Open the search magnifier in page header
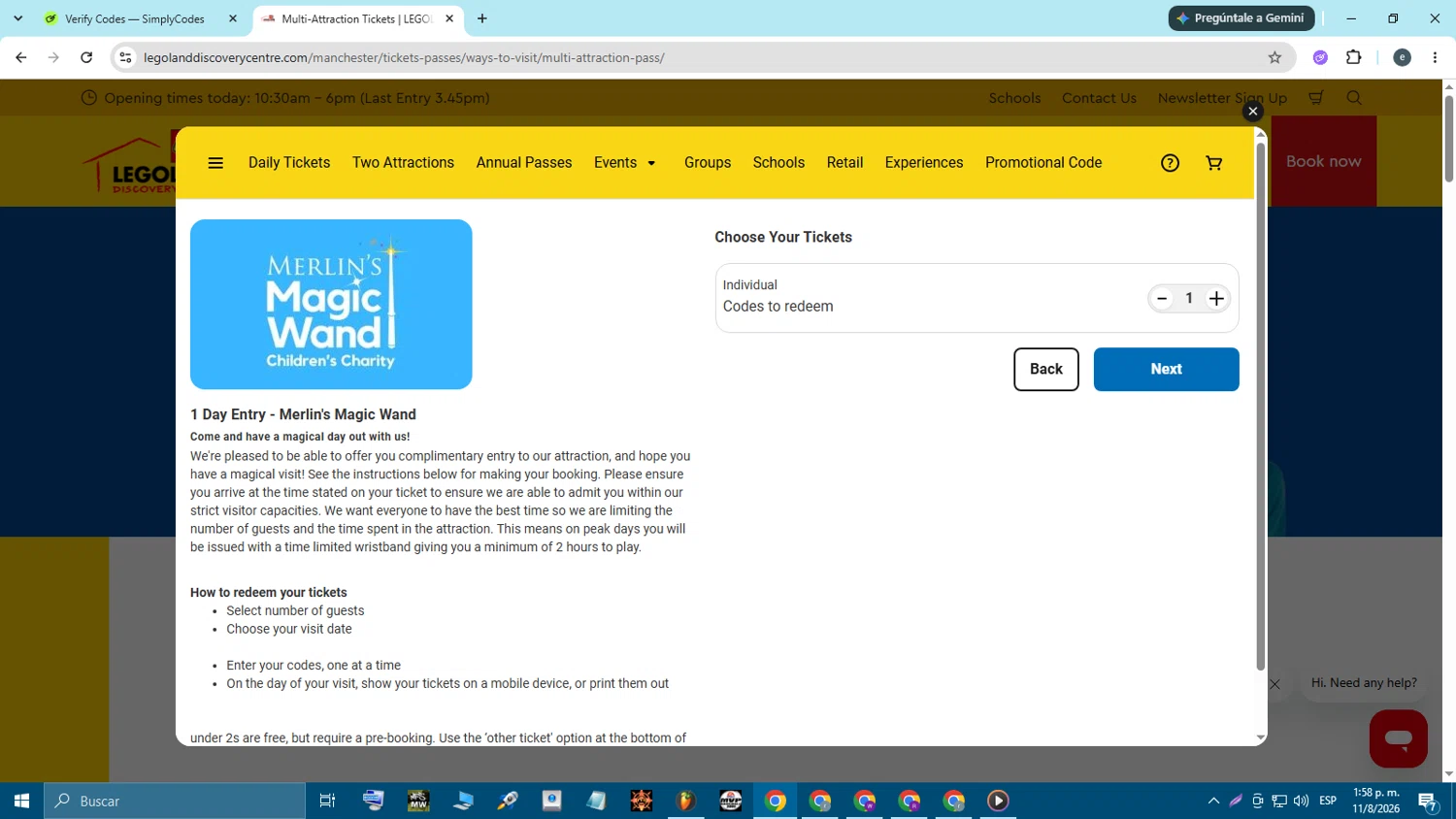 1354,98
